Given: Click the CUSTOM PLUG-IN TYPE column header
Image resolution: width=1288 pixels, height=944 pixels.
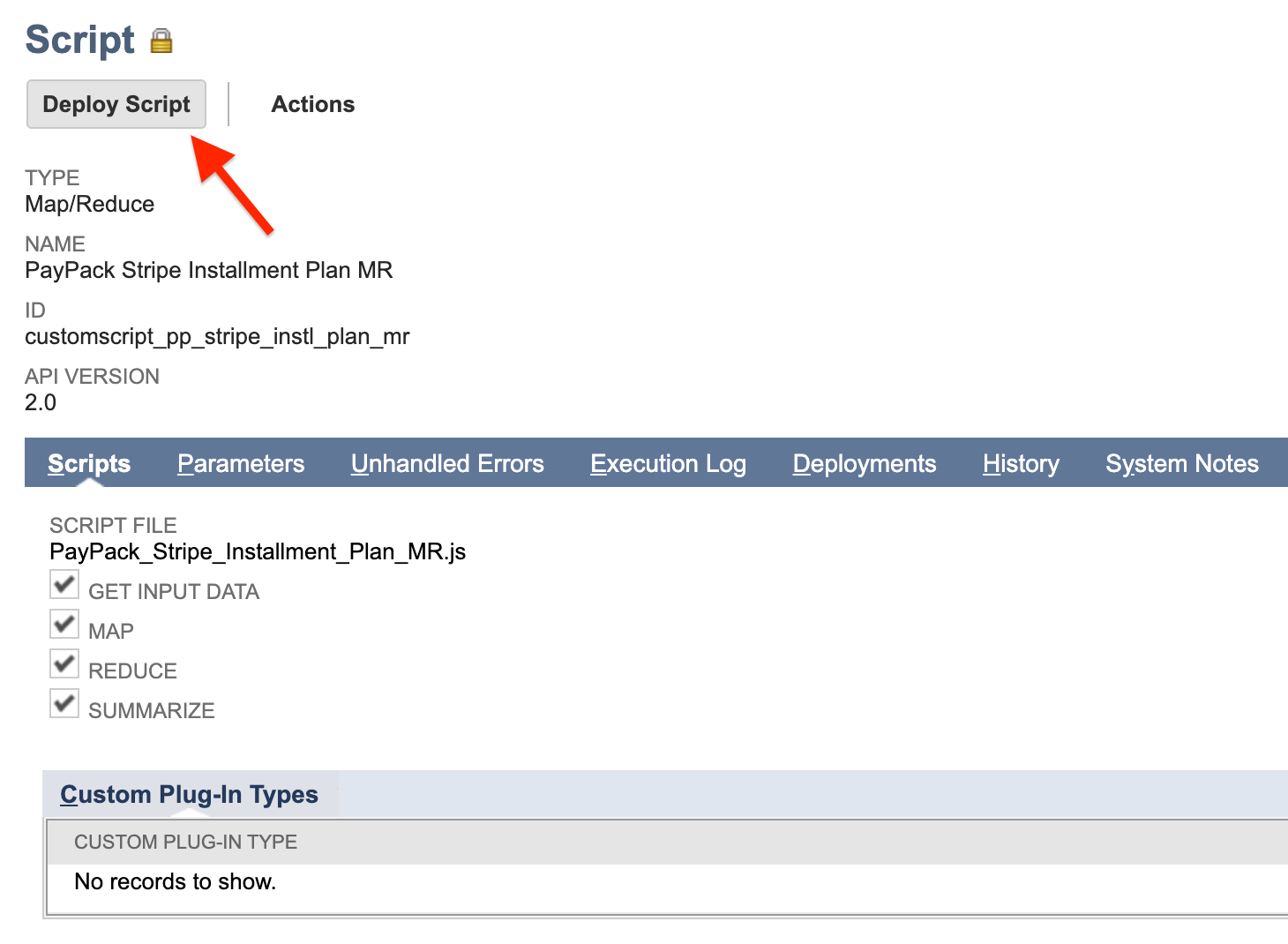Looking at the screenshot, I should [185, 842].
